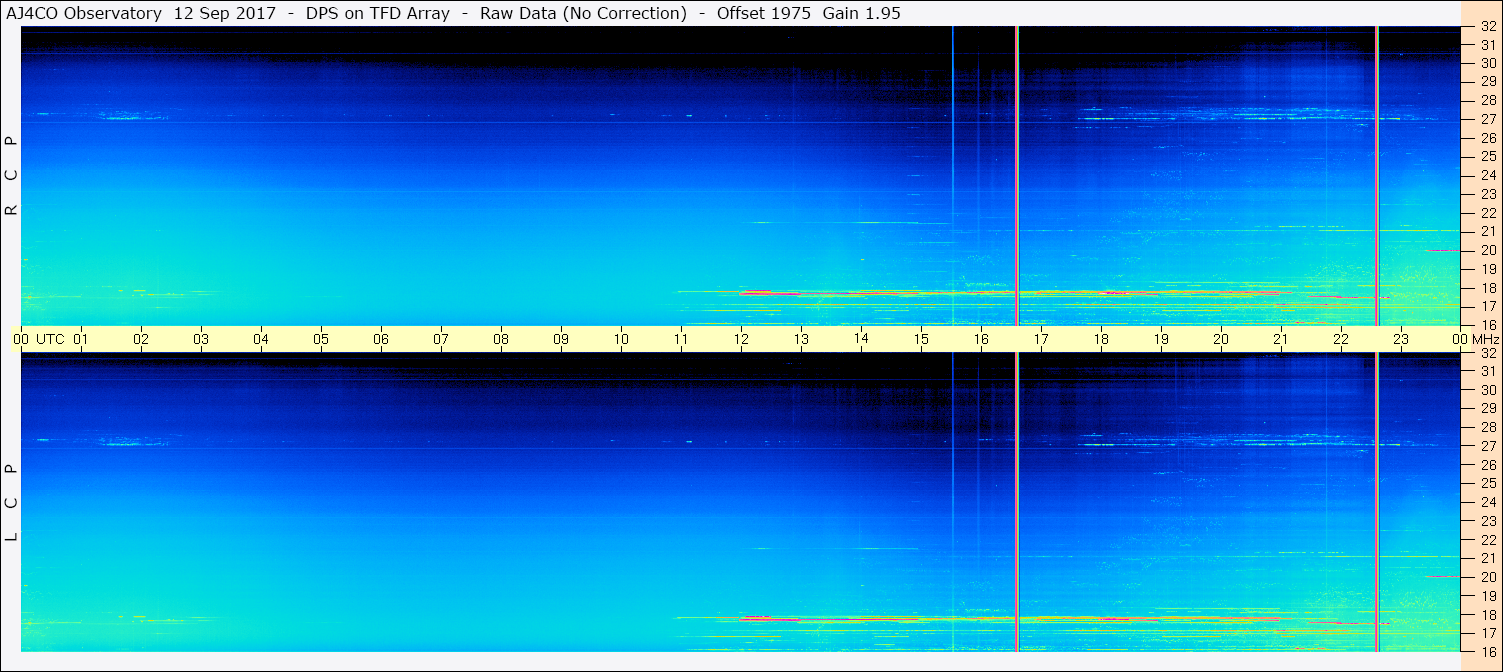Click the "AJ4CO Observatory" title text
Viewport: 1503px width, 672px height.
[84, 13]
